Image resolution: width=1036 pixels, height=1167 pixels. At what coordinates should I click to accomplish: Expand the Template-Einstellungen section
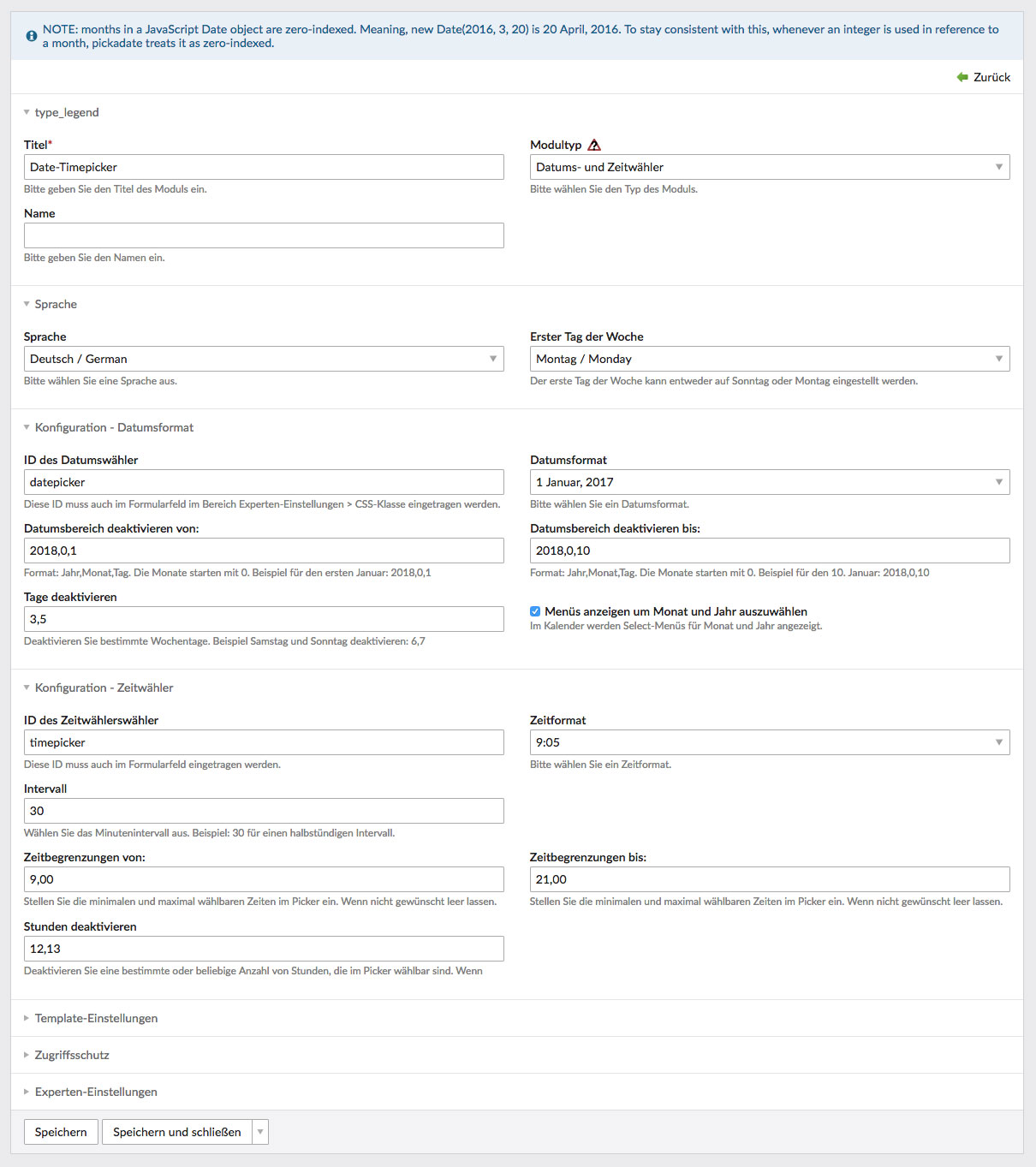[x=96, y=1018]
